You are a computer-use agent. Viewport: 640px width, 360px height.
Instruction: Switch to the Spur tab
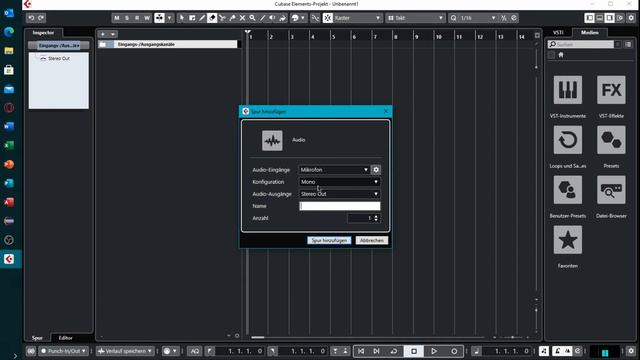pyautogui.click(x=37, y=338)
